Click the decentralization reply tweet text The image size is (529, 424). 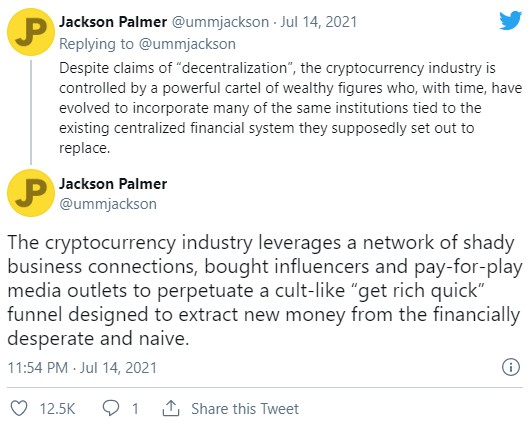pyautogui.click(x=290, y=108)
